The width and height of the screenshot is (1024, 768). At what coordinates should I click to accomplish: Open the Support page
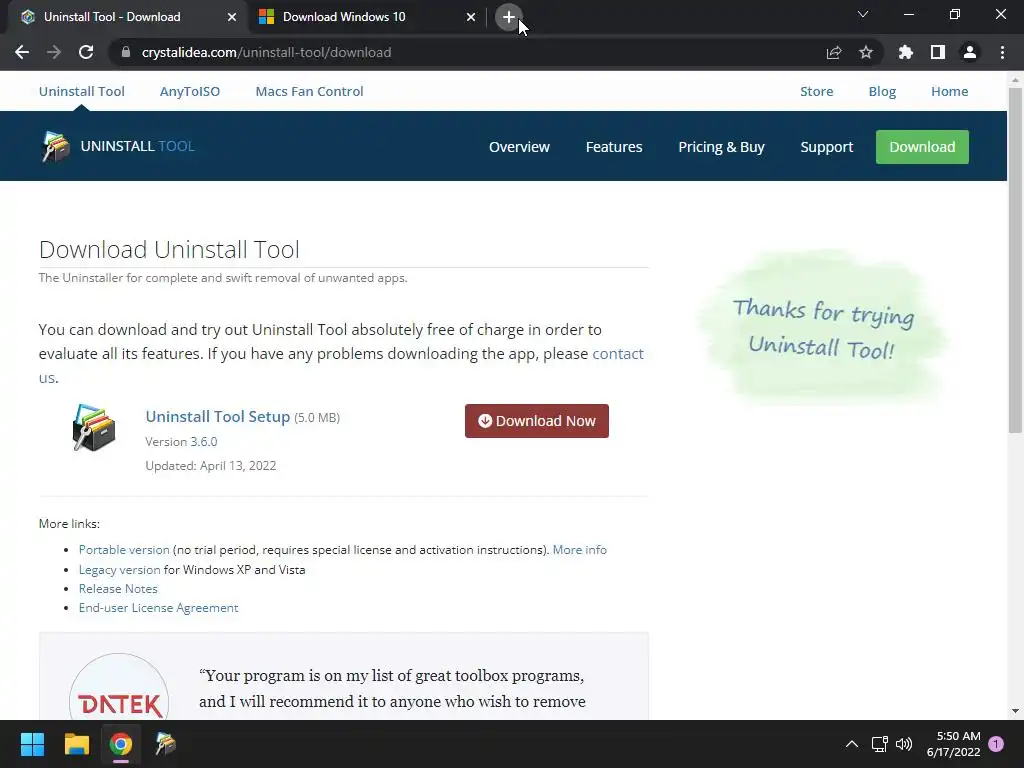(x=827, y=147)
